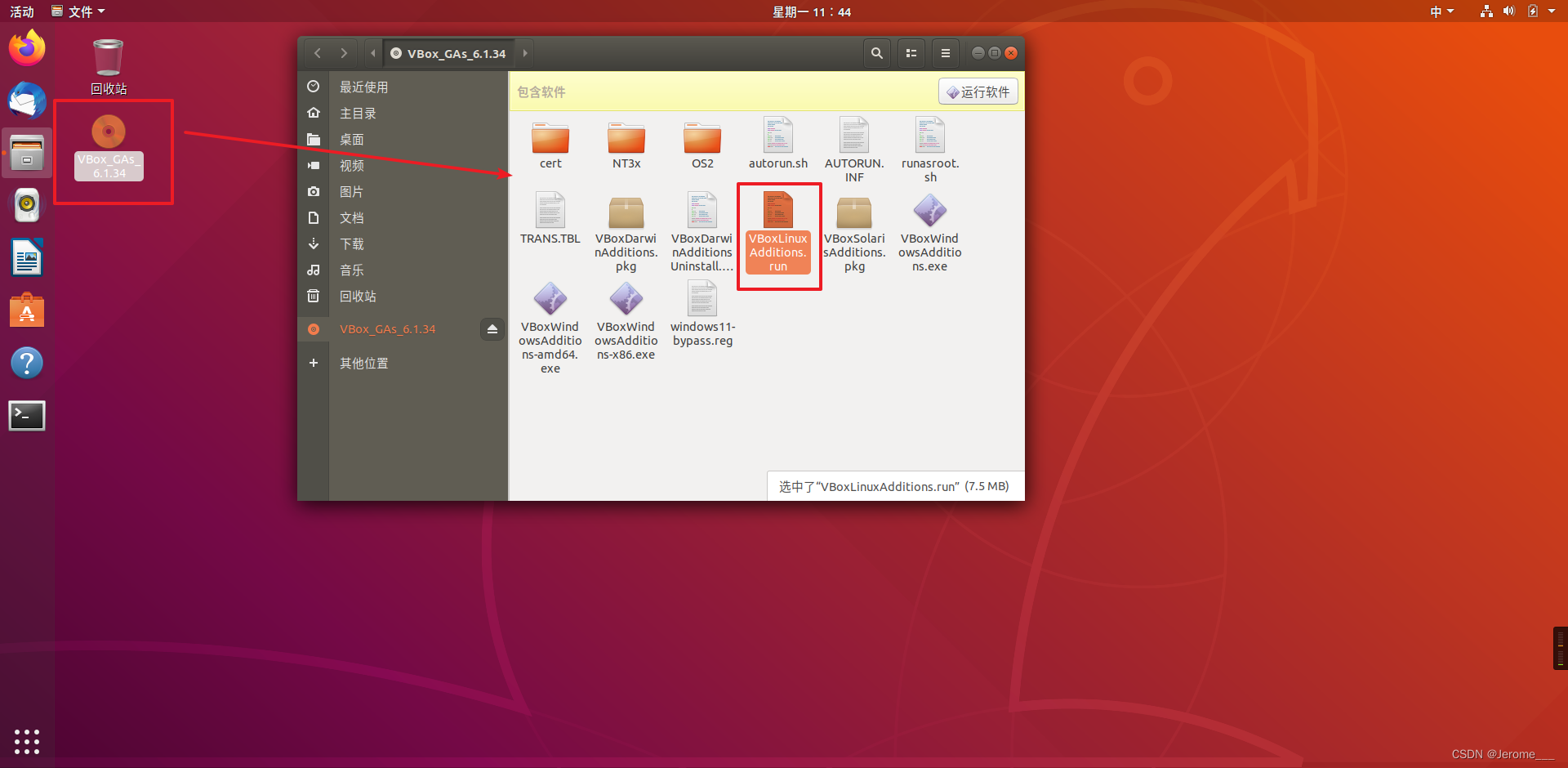Launch Firefox from the dock
This screenshot has height=768, width=1568.
tap(27, 47)
